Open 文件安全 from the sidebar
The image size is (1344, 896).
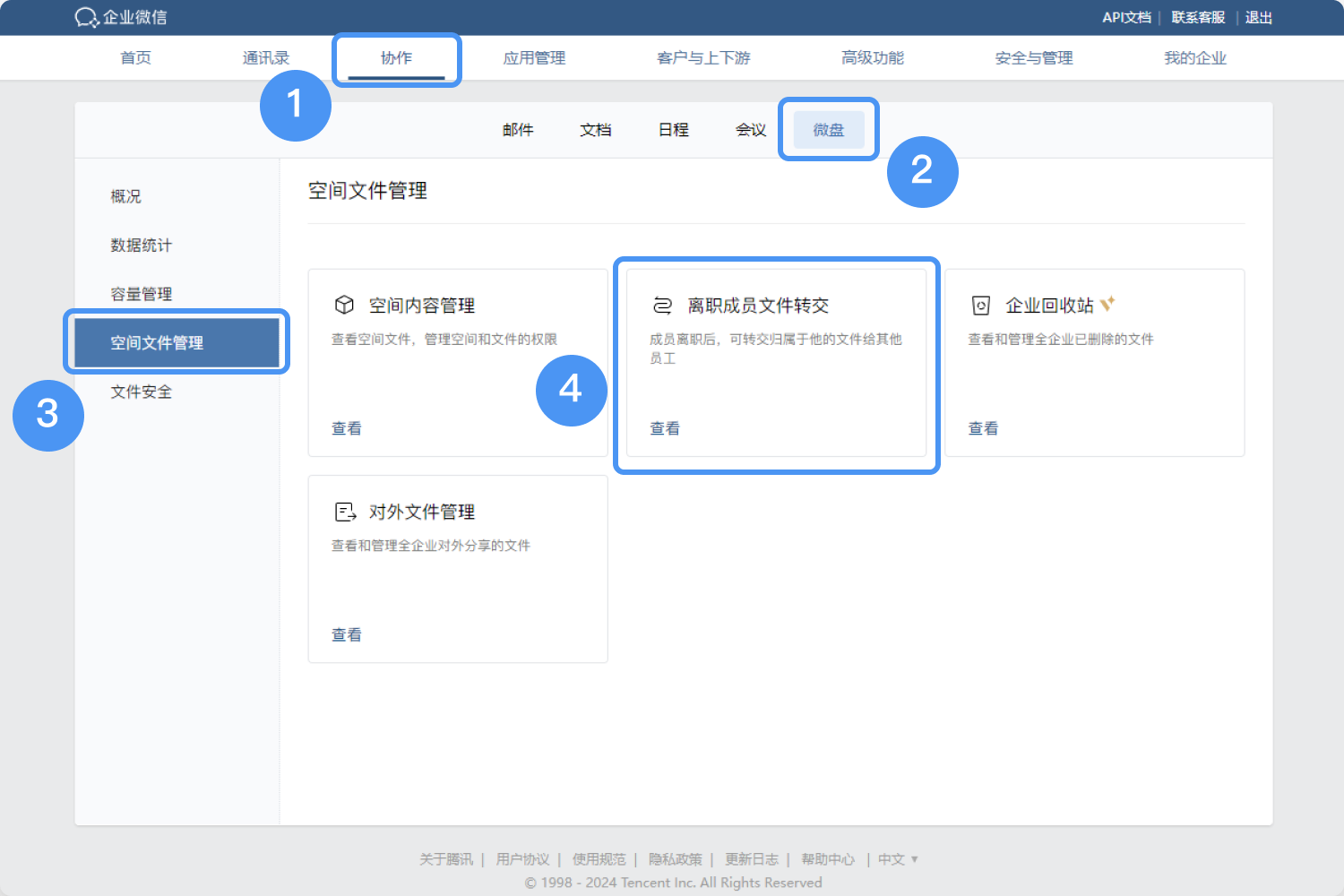click(x=140, y=392)
